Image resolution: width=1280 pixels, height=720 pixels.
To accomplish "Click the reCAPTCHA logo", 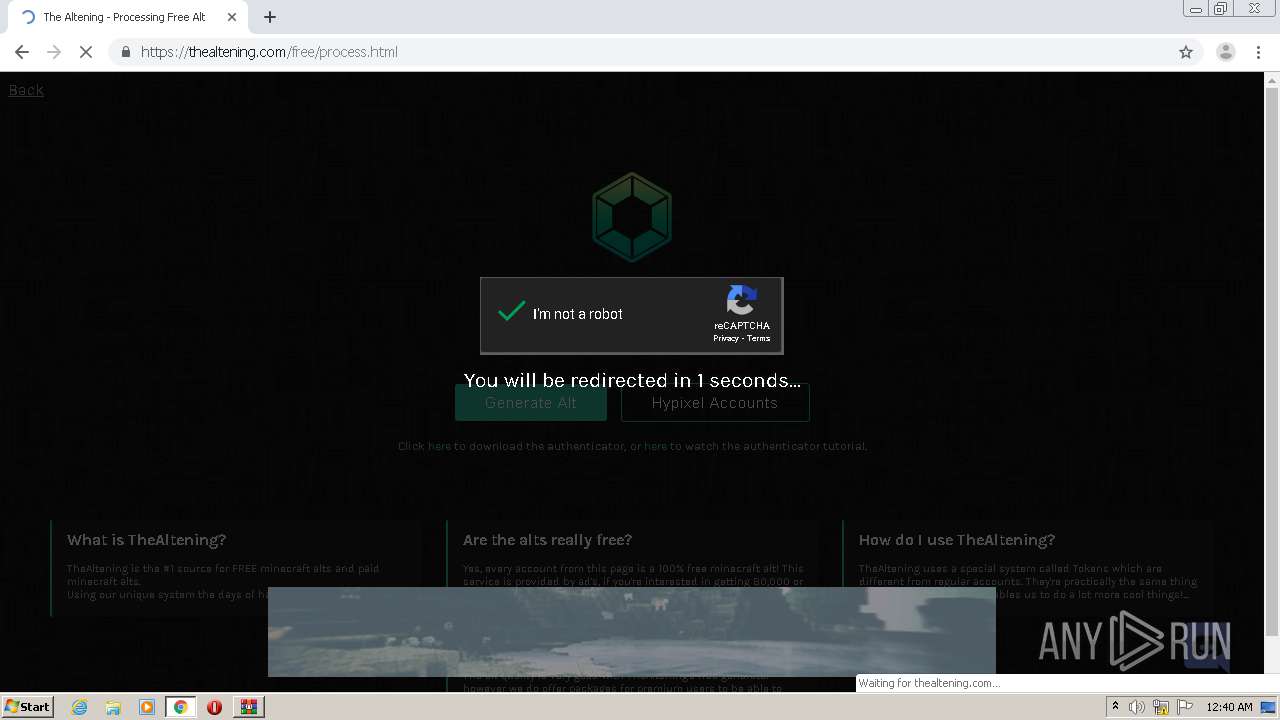I will pos(742,301).
